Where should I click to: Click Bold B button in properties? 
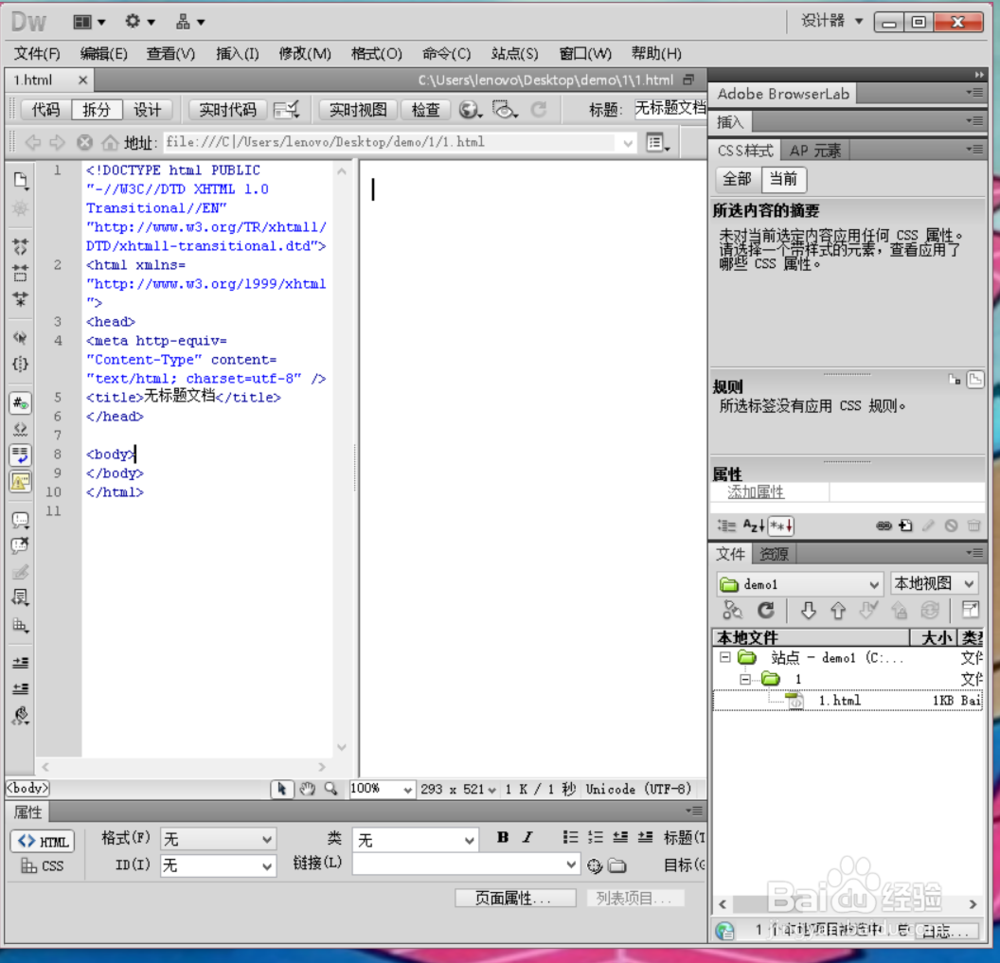click(503, 837)
